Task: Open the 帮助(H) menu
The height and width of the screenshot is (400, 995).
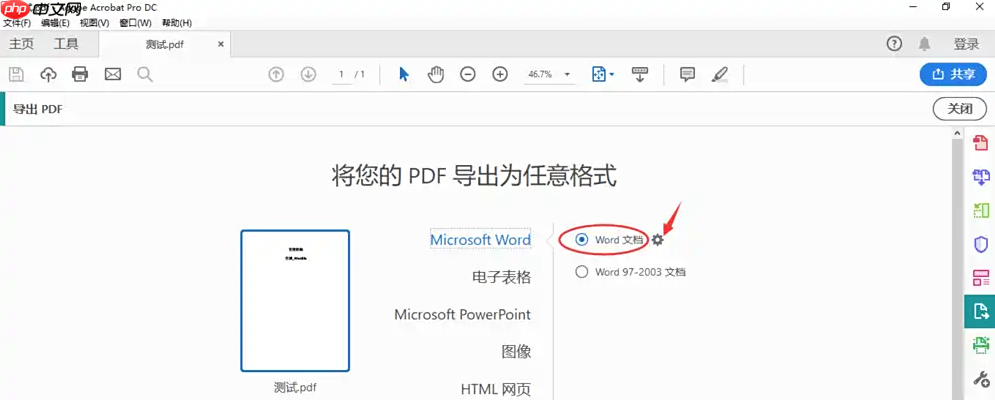Action: tap(177, 23)
